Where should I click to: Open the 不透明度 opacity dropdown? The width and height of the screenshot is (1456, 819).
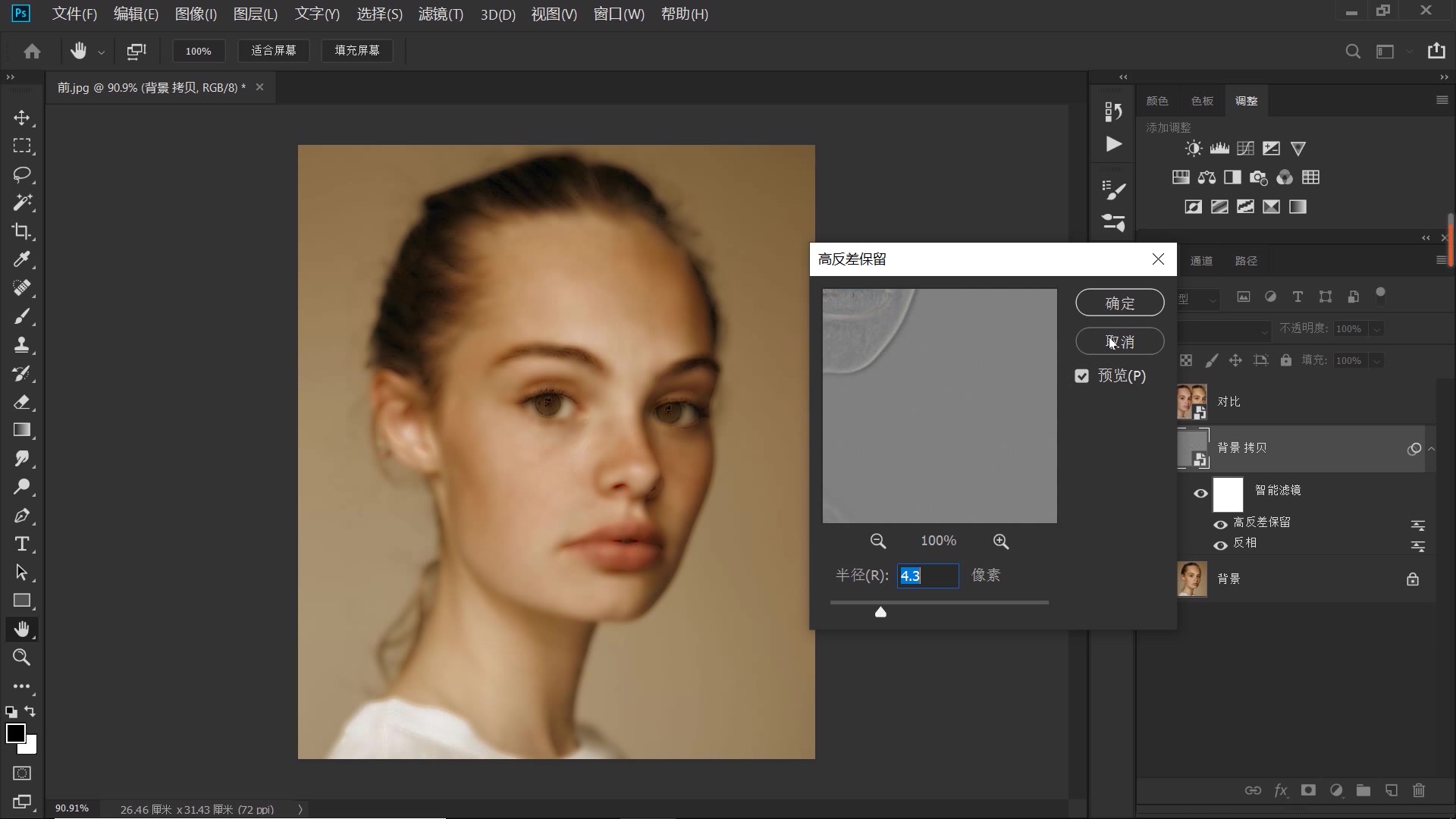(x=1377, y=329)
